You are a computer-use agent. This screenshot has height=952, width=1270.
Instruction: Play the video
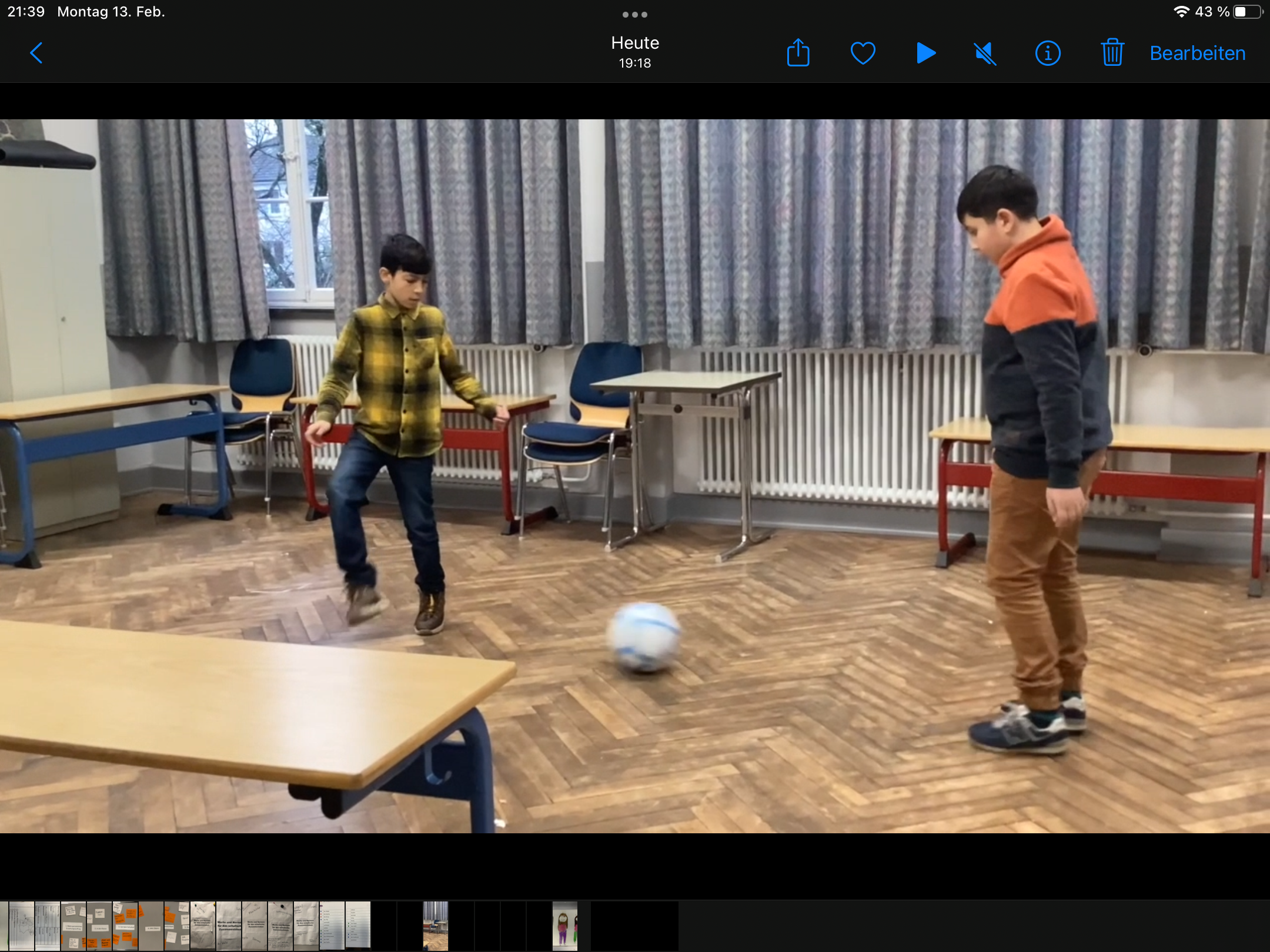[x=925, y=53]
